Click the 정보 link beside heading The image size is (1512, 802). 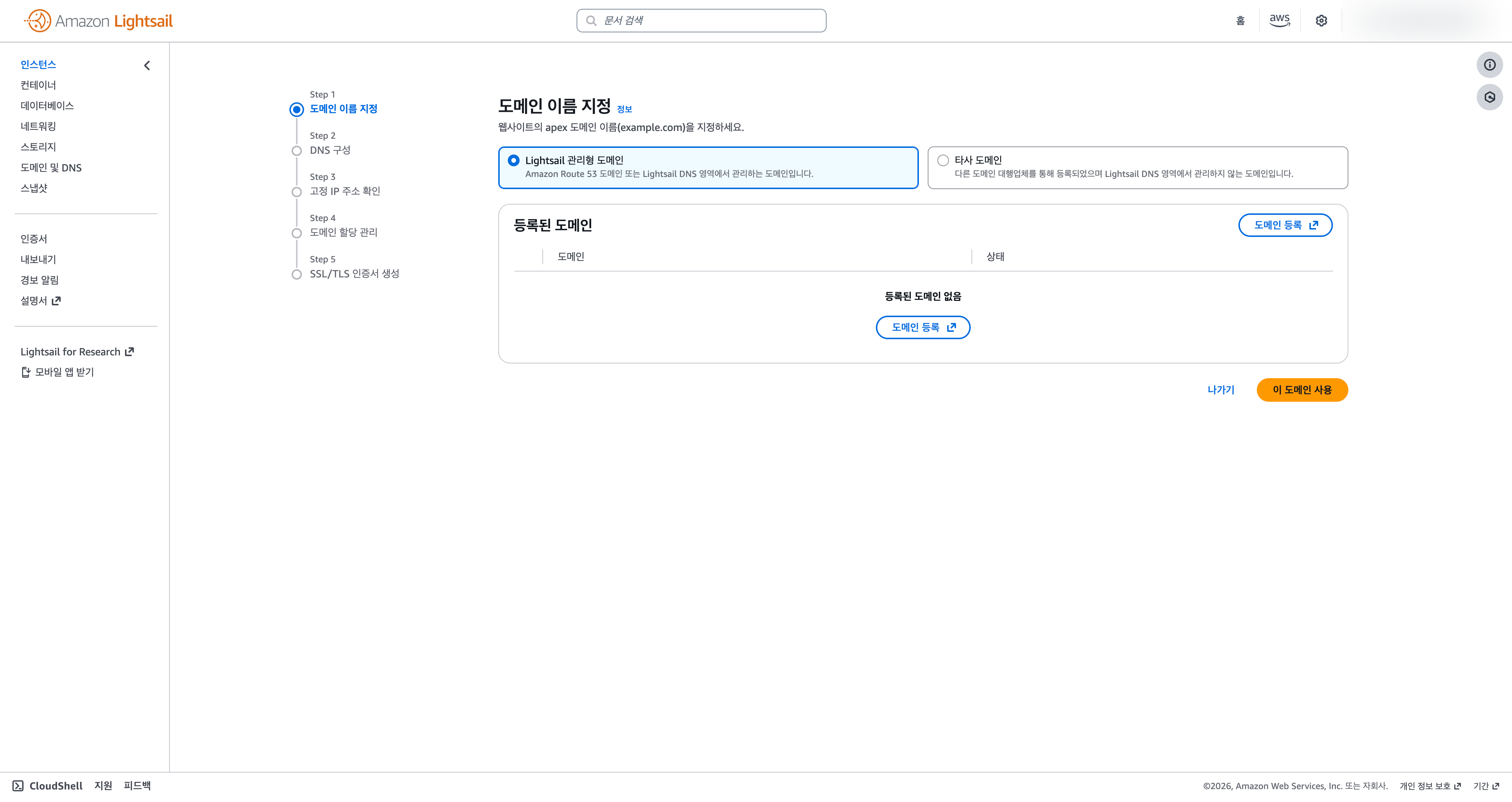[x=624, y=109]
